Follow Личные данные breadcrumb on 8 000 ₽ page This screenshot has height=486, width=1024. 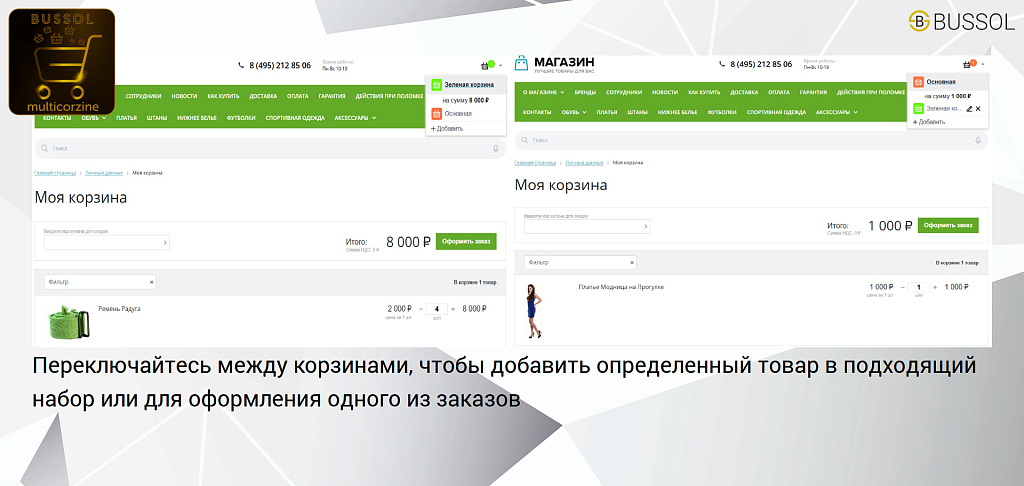[104, 173]
